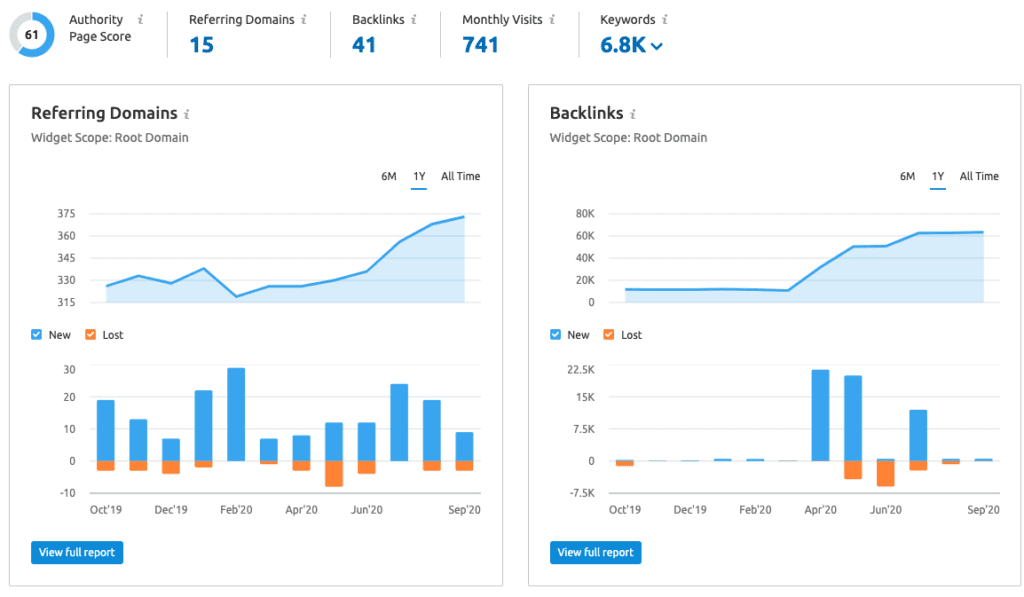Click the Referring Domains count 15

(x=201, y=45)
